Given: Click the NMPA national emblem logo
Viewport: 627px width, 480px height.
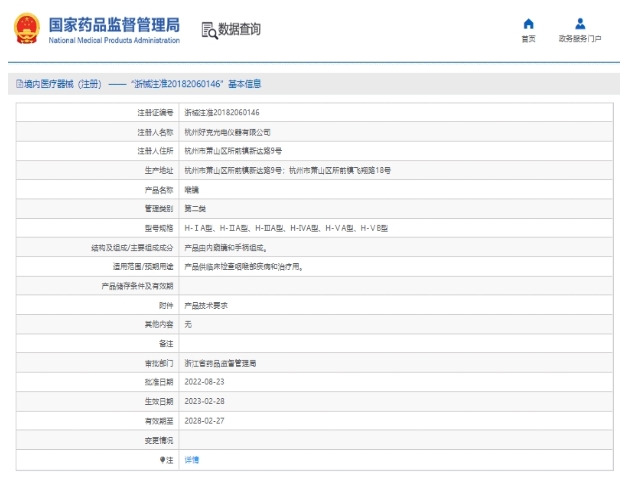Looking at the screenshot, I should (26, 30).
